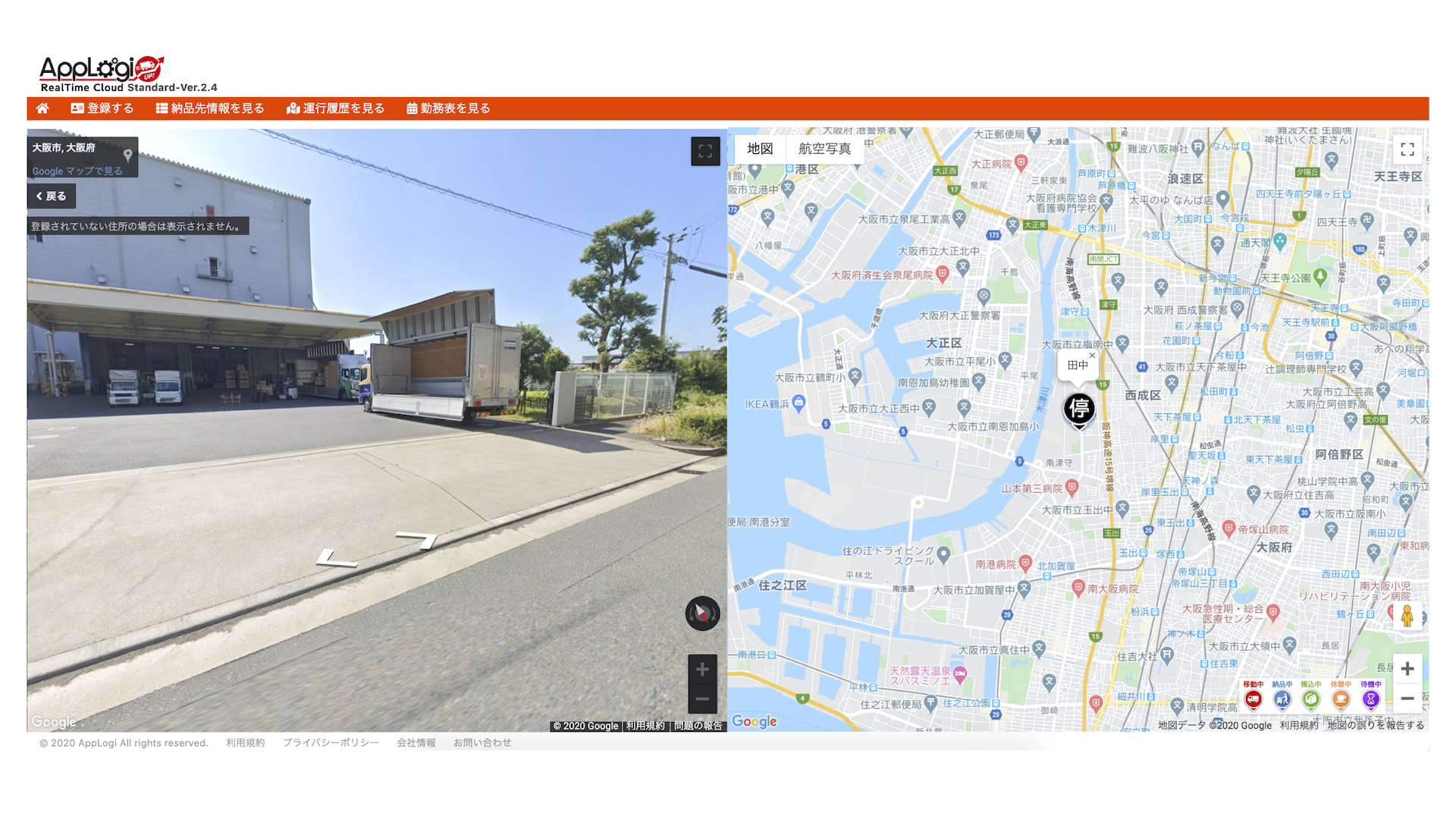This screenshot has height=819, width=1456.
Task: Click the orange 休憩中 coffee cup icon
Action: [1341, 699]
